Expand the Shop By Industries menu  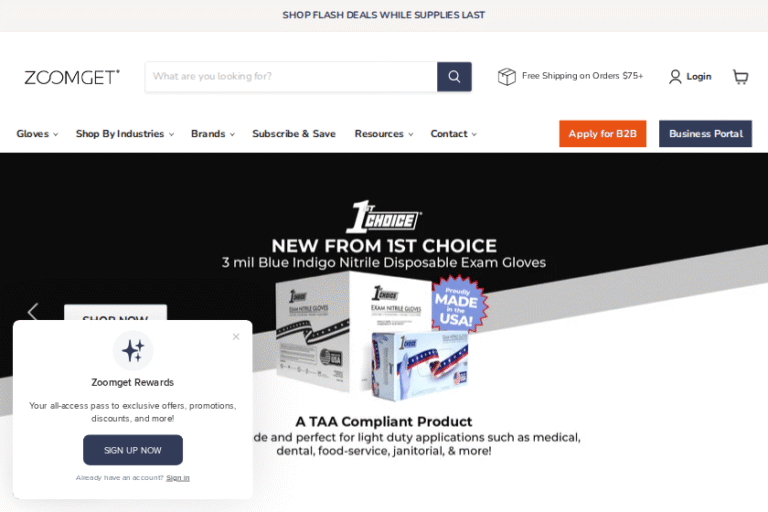click(125, 134)
